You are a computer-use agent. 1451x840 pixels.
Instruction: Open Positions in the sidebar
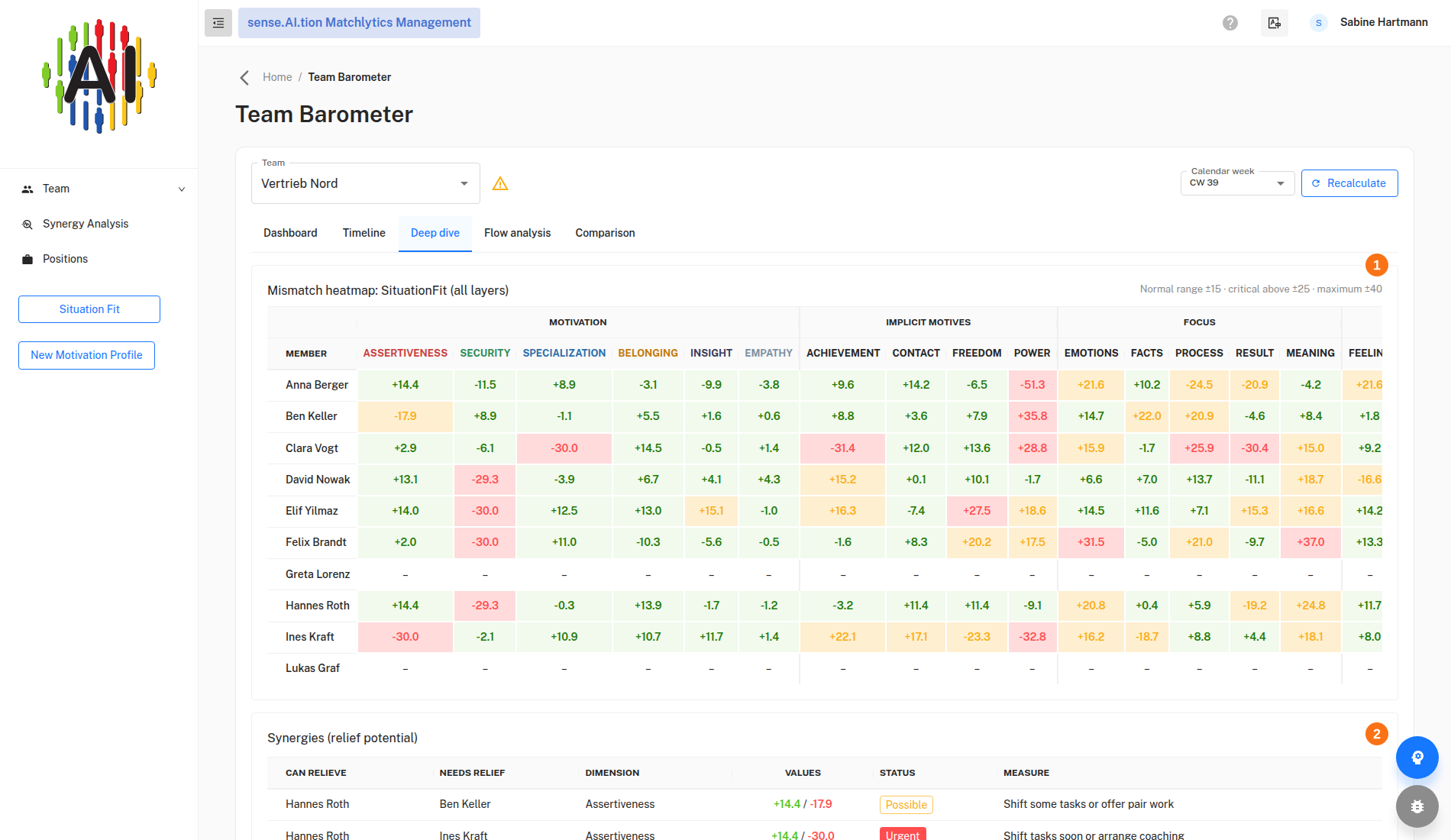(x=65, y=259)
